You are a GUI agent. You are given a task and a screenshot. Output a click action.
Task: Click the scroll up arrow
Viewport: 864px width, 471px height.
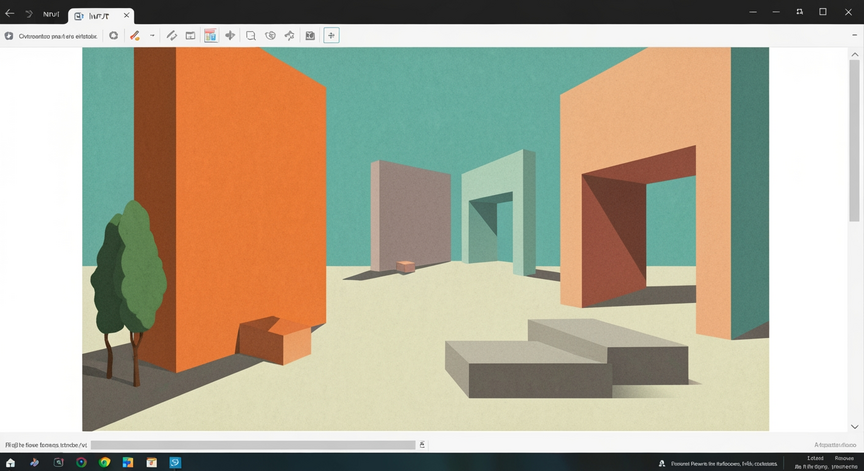coord(855,55)
